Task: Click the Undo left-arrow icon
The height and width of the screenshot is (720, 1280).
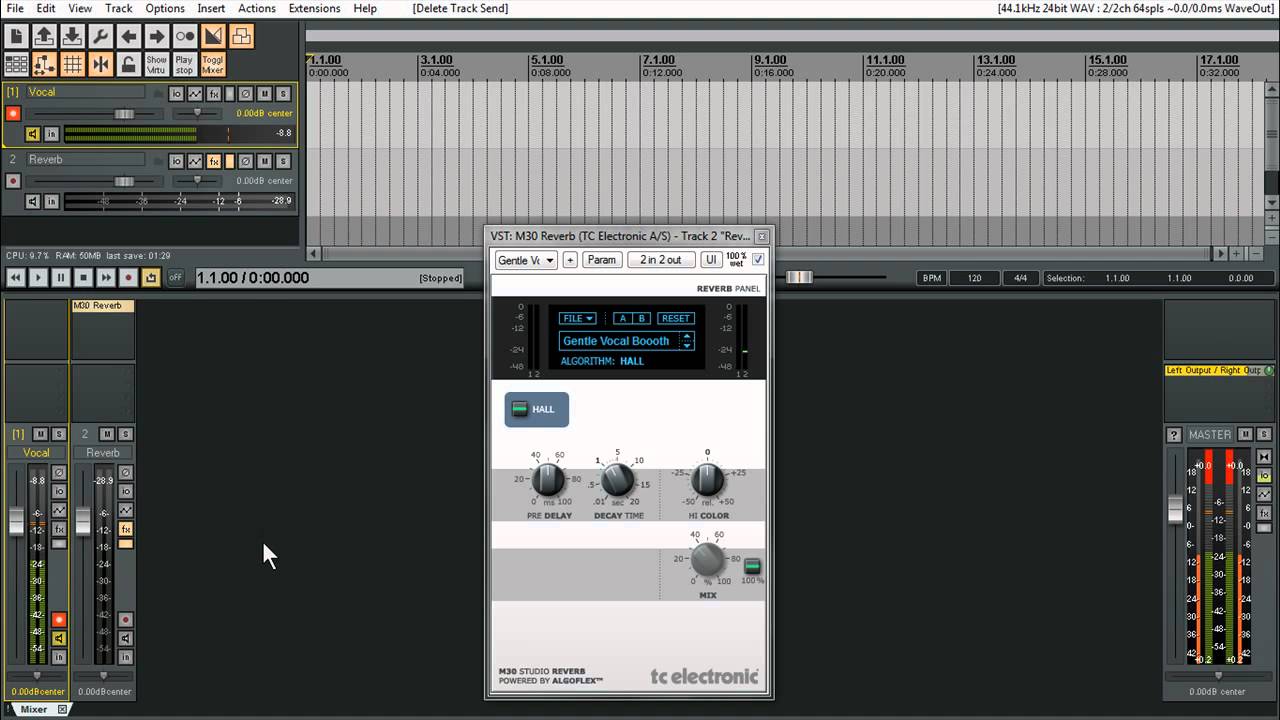Action: click(128, 37)
